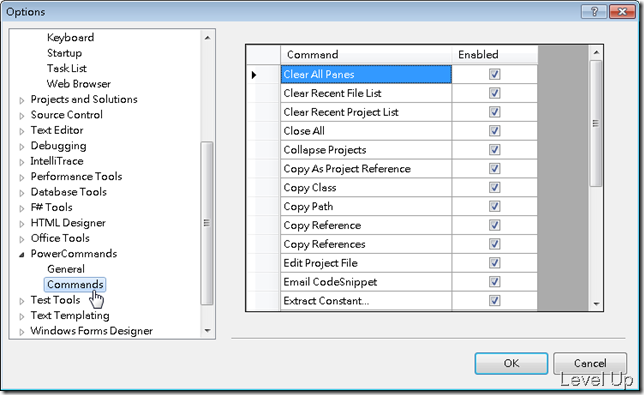
Task: Select the Clear All Panes cell
Action: point(366,74)
